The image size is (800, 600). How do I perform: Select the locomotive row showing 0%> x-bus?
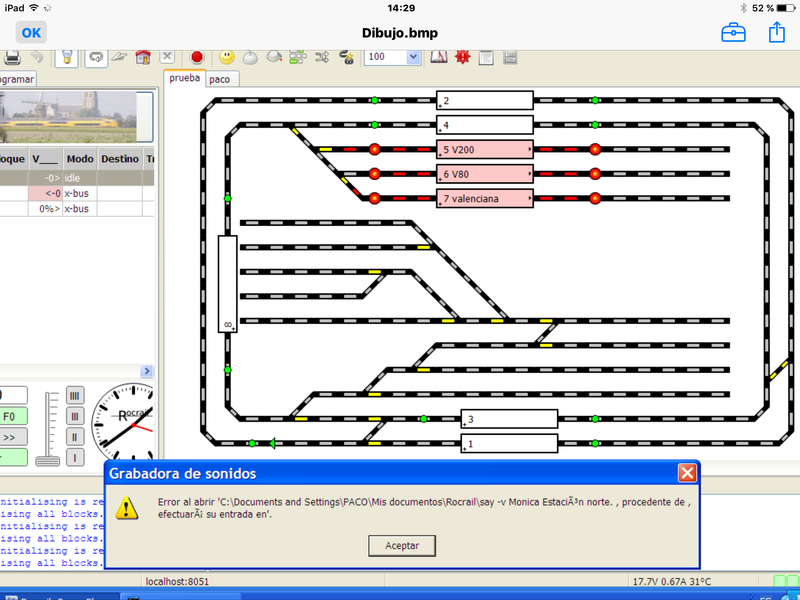(77, 209)
